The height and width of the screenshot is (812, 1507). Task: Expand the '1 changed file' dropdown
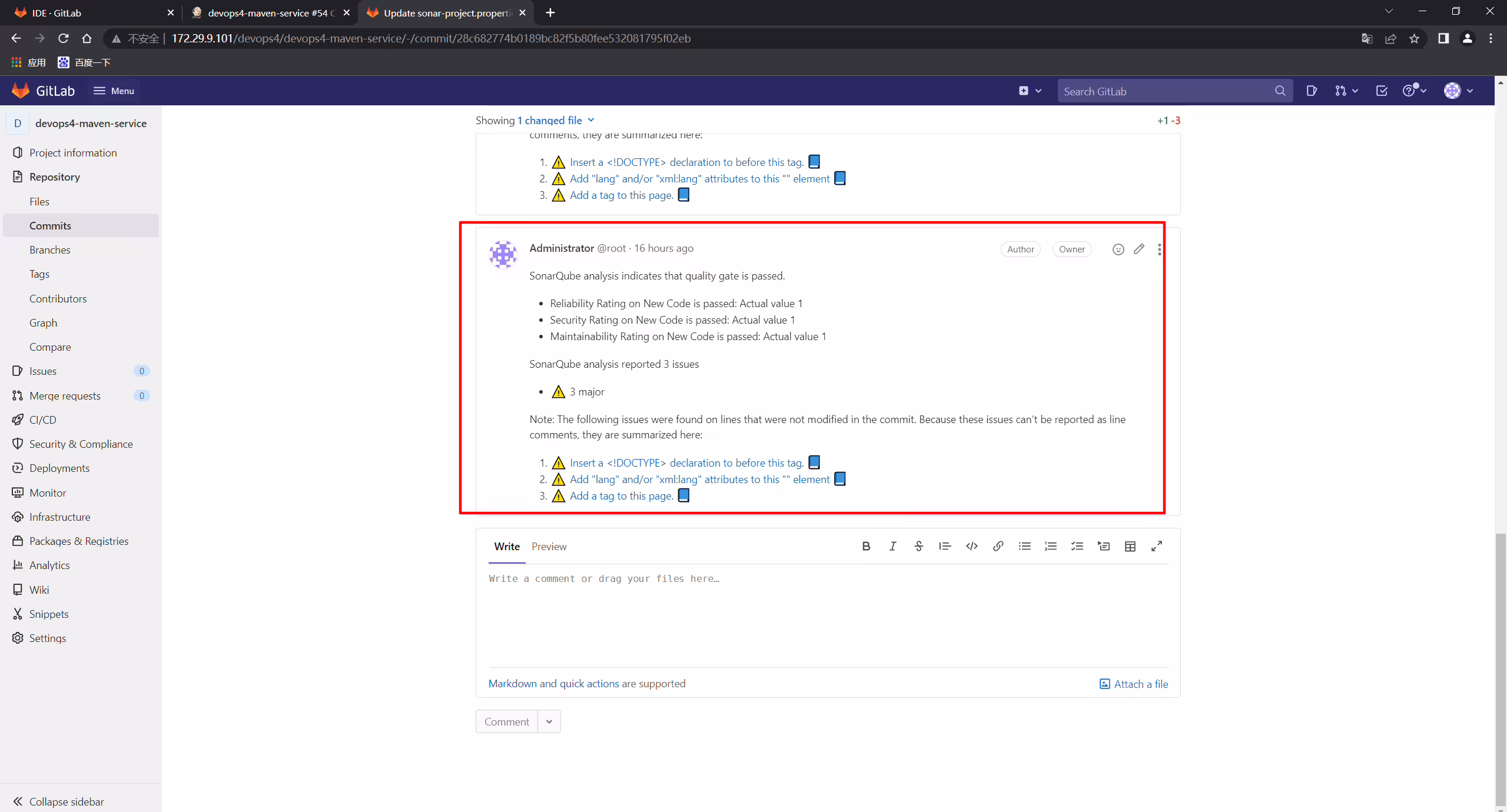point(556,120)
